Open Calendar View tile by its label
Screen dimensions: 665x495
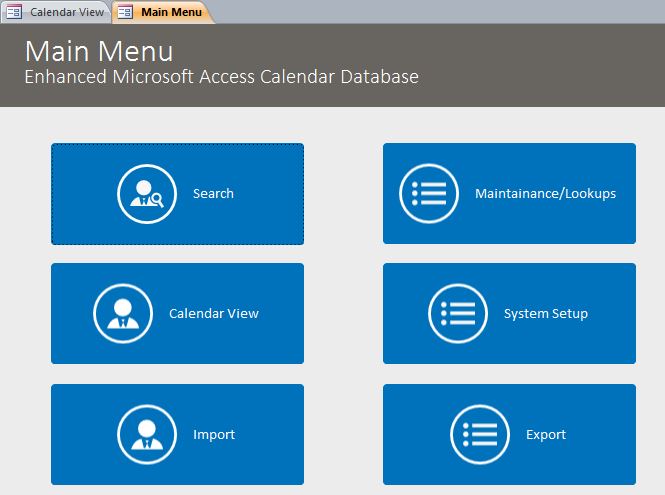point(214,313)
